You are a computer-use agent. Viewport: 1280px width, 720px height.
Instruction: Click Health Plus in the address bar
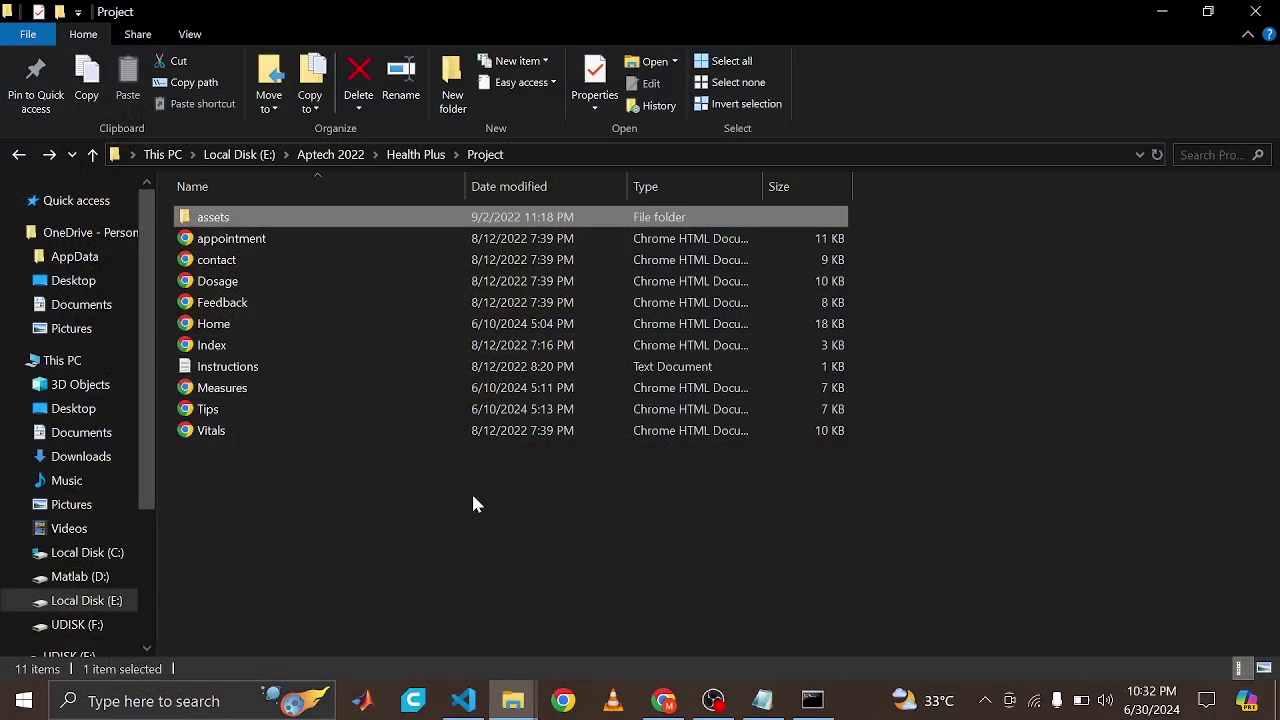(415, 155)
